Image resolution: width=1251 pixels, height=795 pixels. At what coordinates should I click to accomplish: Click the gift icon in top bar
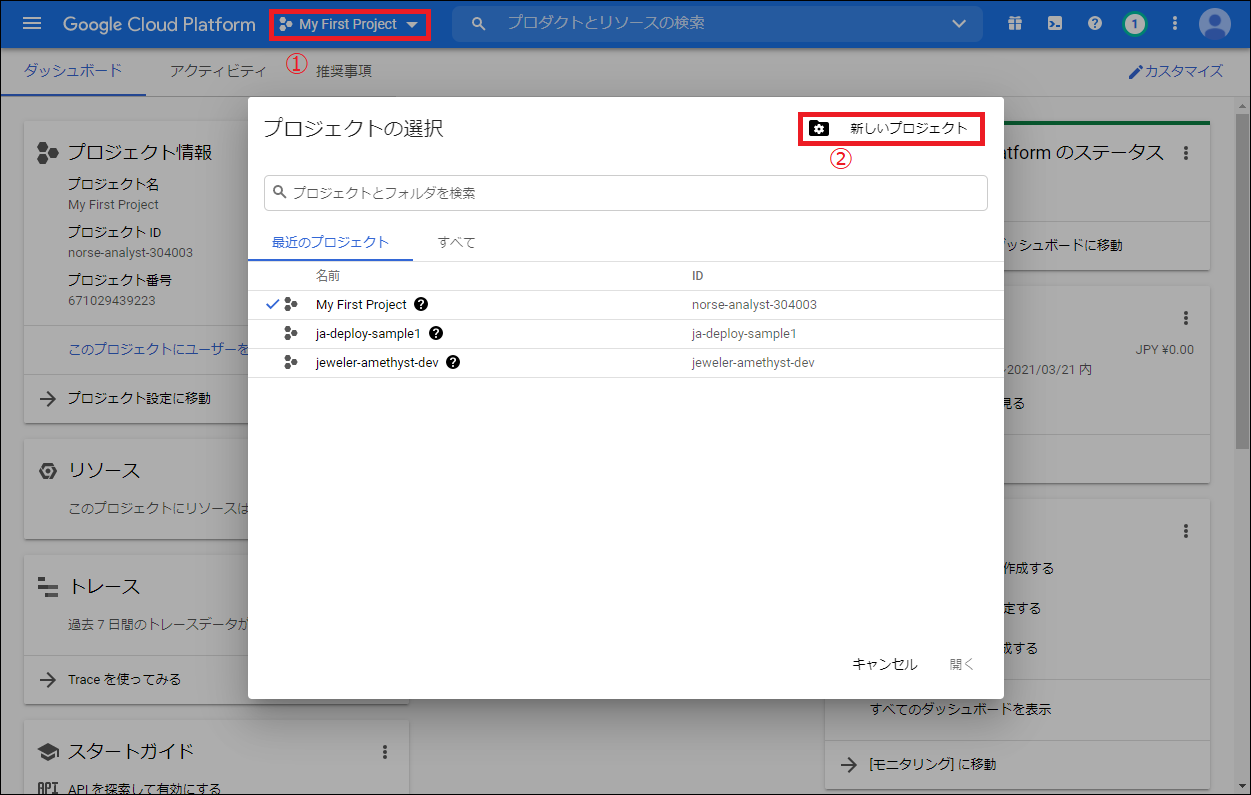click(x=1015, y=23)
